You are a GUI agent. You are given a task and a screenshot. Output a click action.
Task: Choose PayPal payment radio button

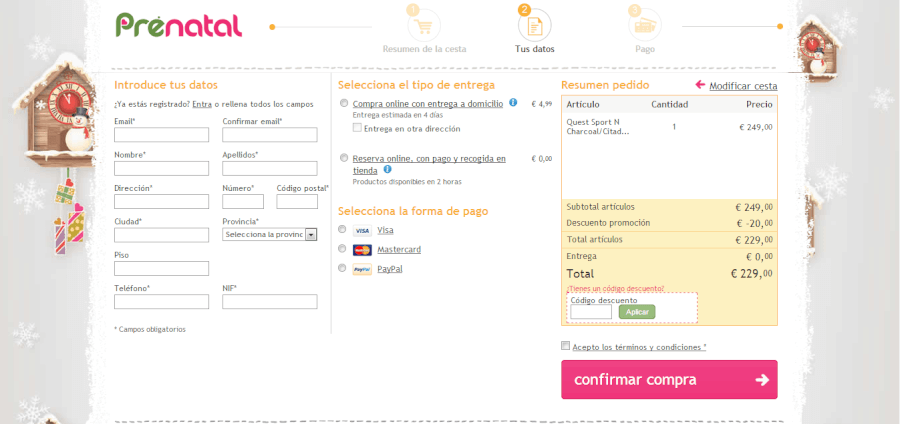(342, 267)
